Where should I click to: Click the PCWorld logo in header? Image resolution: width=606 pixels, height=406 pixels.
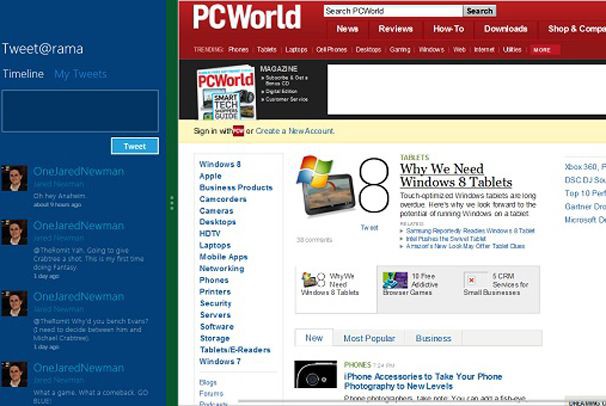click(247, 17)
